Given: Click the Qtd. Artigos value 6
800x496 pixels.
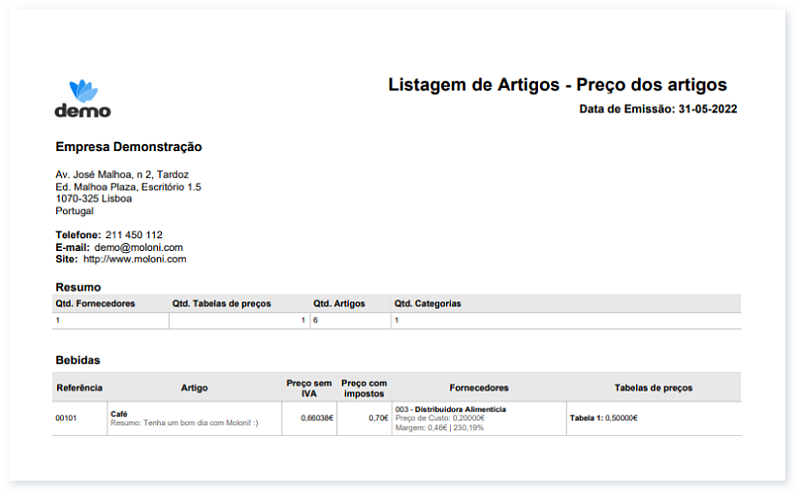Looking at the screenshot, I should point(315,320).
